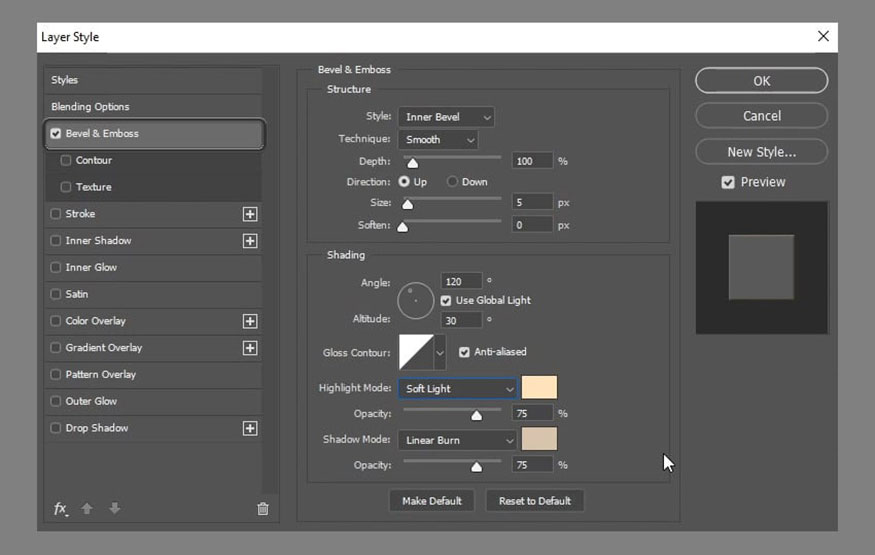This screenshot has width=875, height=555.
Task: Click the Shadow Mode color swatch
Action: pos(539,439)
